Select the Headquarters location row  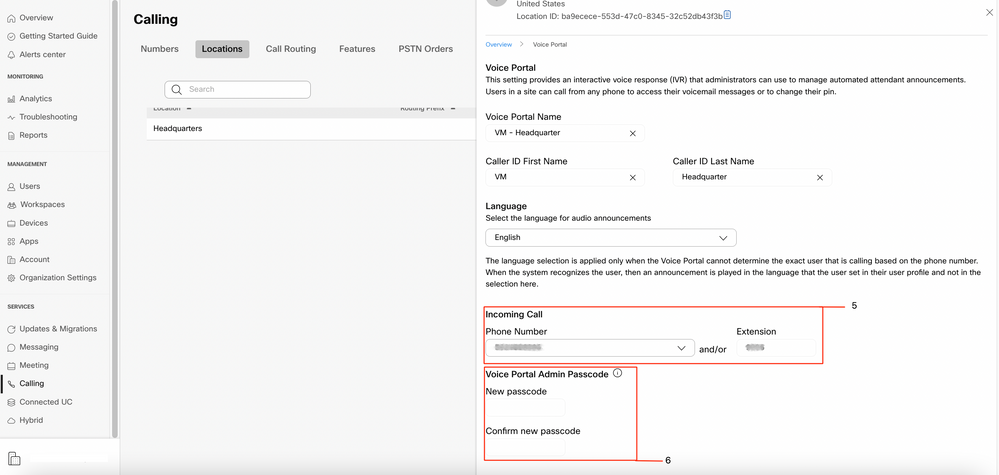(178, 128)
